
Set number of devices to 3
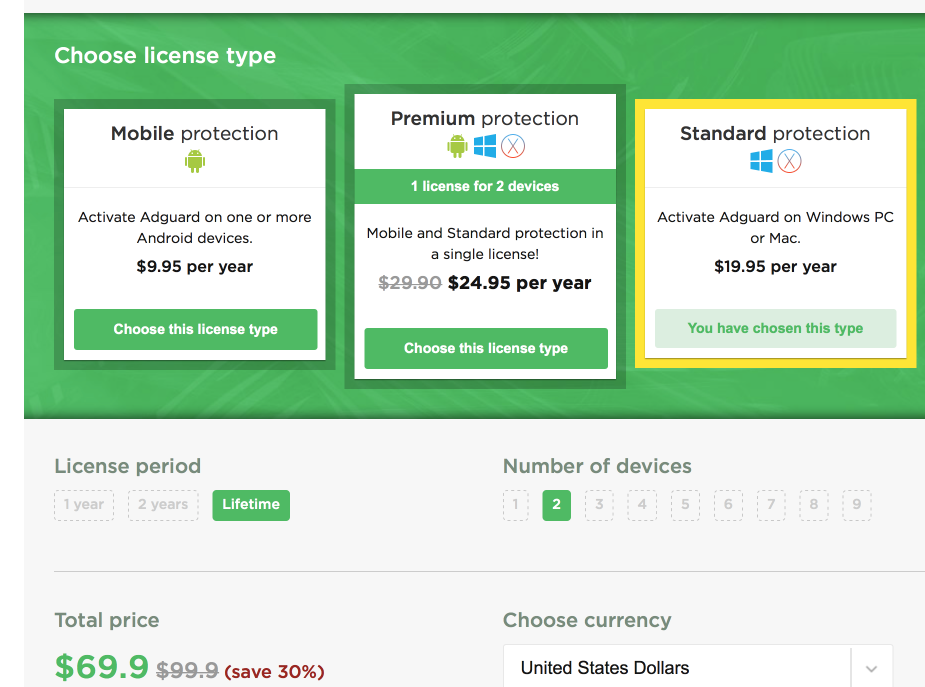tap(599, 505)
